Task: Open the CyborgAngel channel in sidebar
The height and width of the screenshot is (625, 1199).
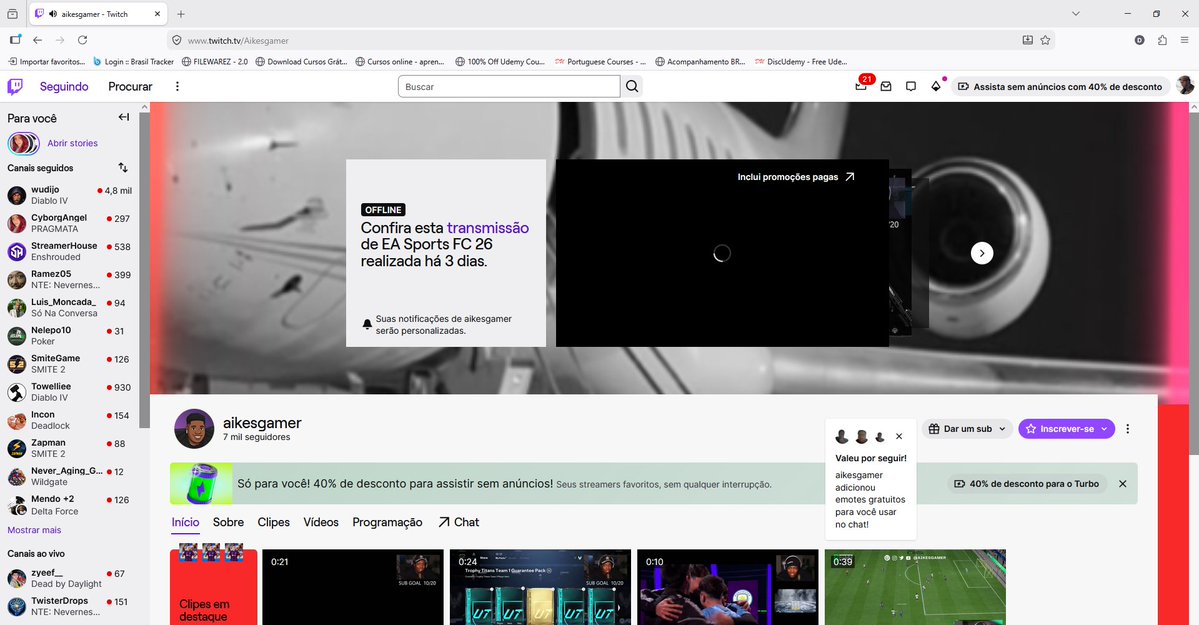Action: [70, 223]
